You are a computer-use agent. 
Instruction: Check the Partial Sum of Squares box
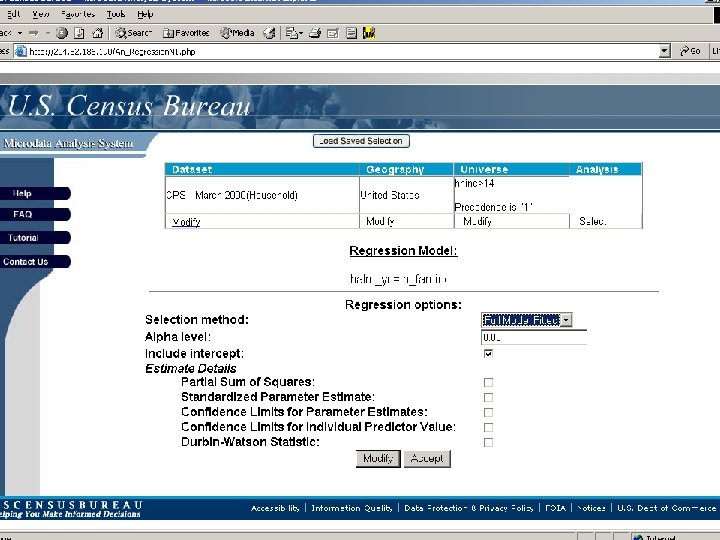pos(488,382)
